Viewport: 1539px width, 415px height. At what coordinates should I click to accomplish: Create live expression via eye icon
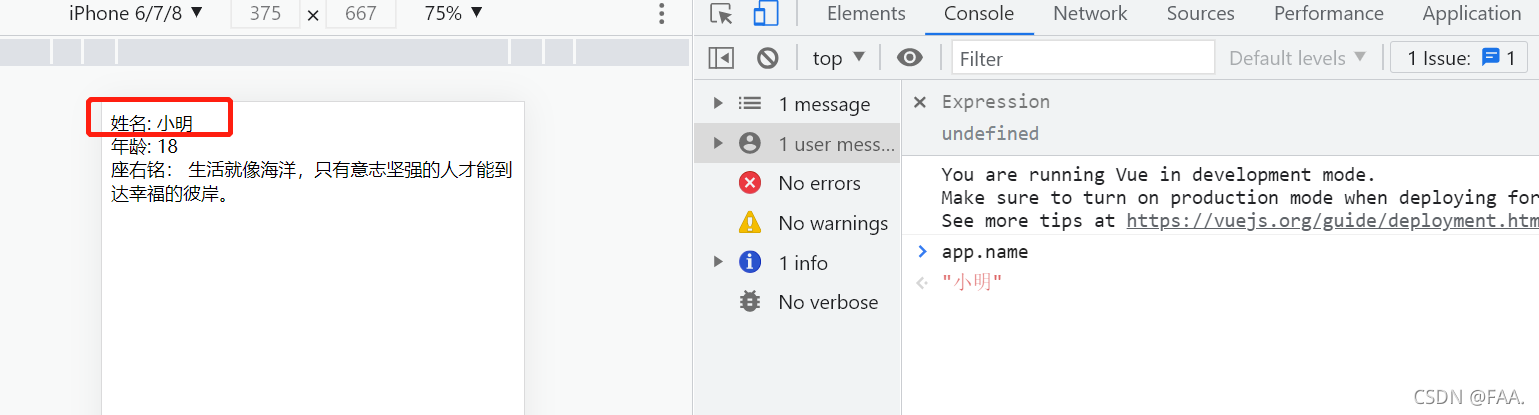tap(910, 58)
